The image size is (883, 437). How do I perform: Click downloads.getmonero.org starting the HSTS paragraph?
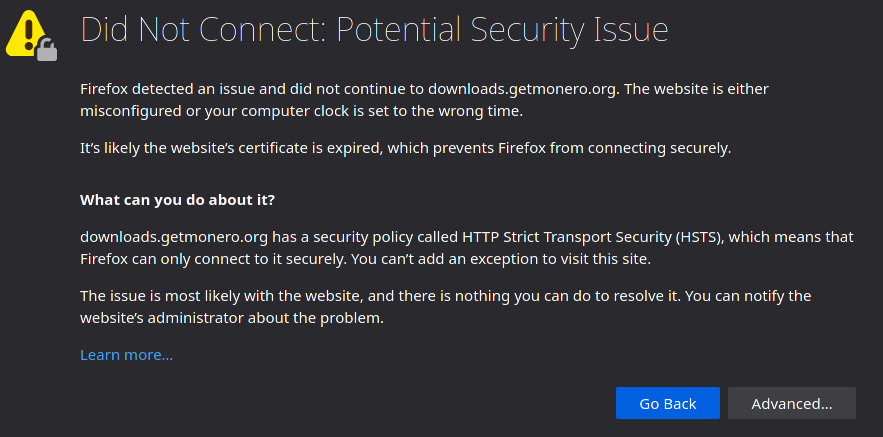[174, 237]
